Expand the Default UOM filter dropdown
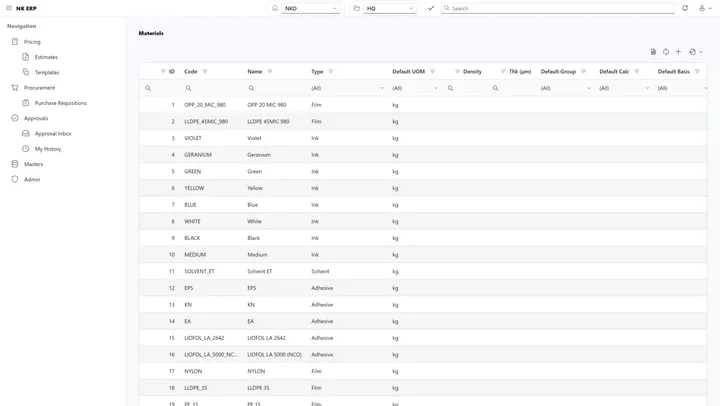The height and width of the screenshot is (406, 720). click(416, 88)
